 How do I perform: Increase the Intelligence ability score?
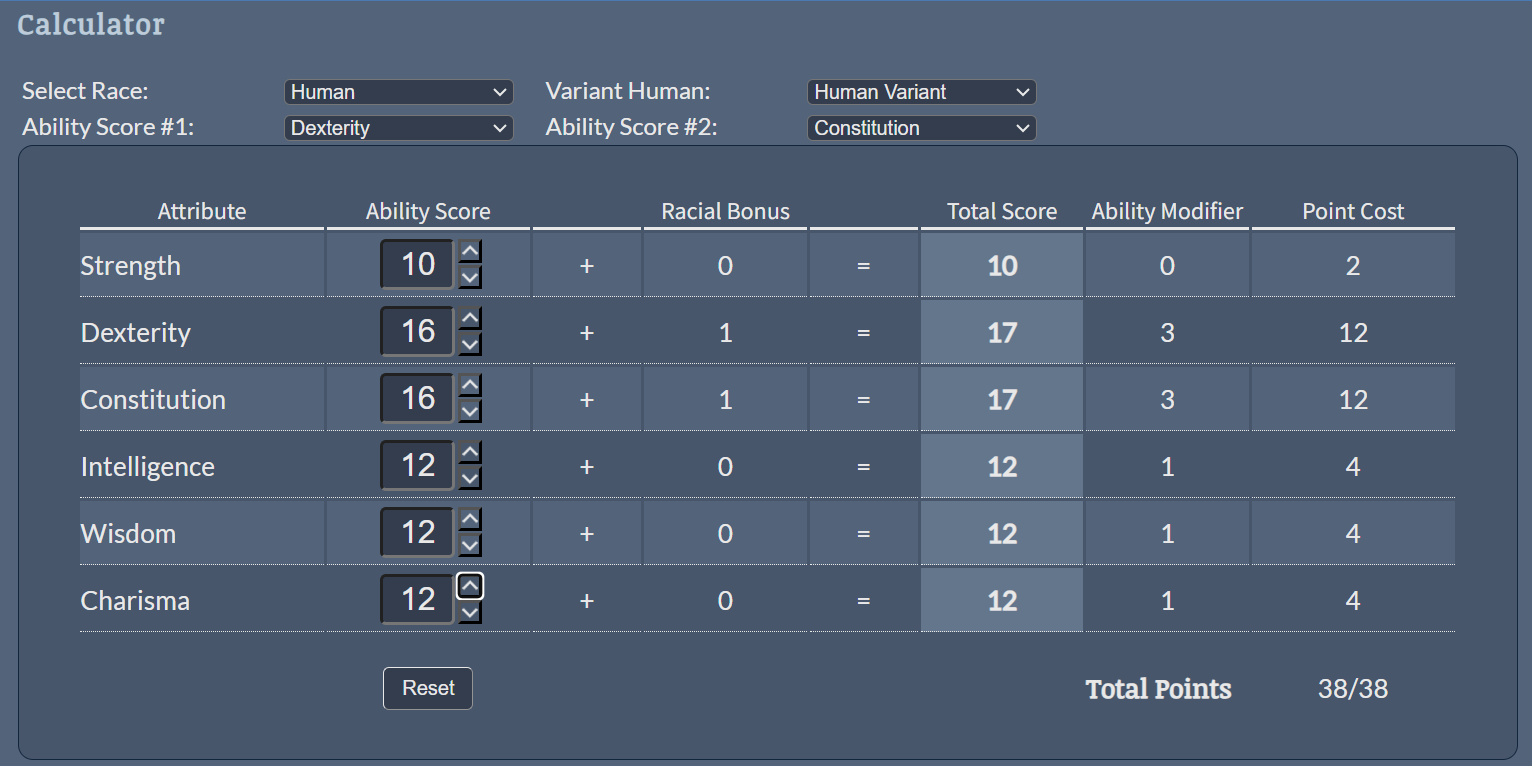pos(470,452)
